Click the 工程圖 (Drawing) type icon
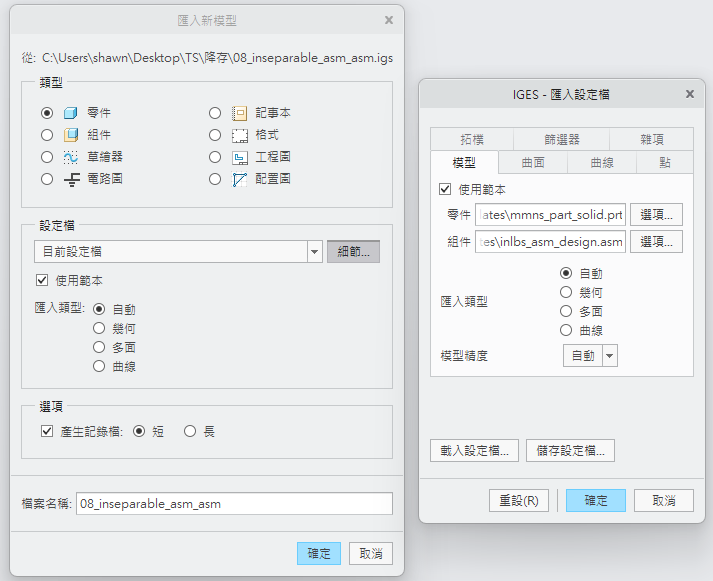Viewport: 713px width, 581px height. pos(239,157)
